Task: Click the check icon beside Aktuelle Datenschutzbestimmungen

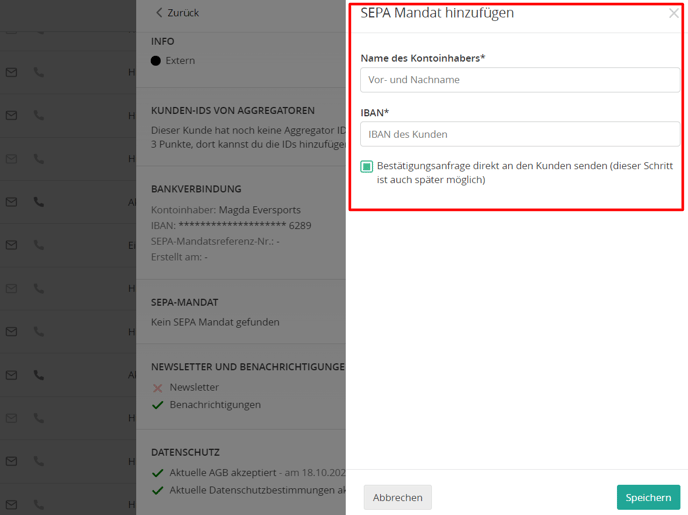Action: (158, 490)
